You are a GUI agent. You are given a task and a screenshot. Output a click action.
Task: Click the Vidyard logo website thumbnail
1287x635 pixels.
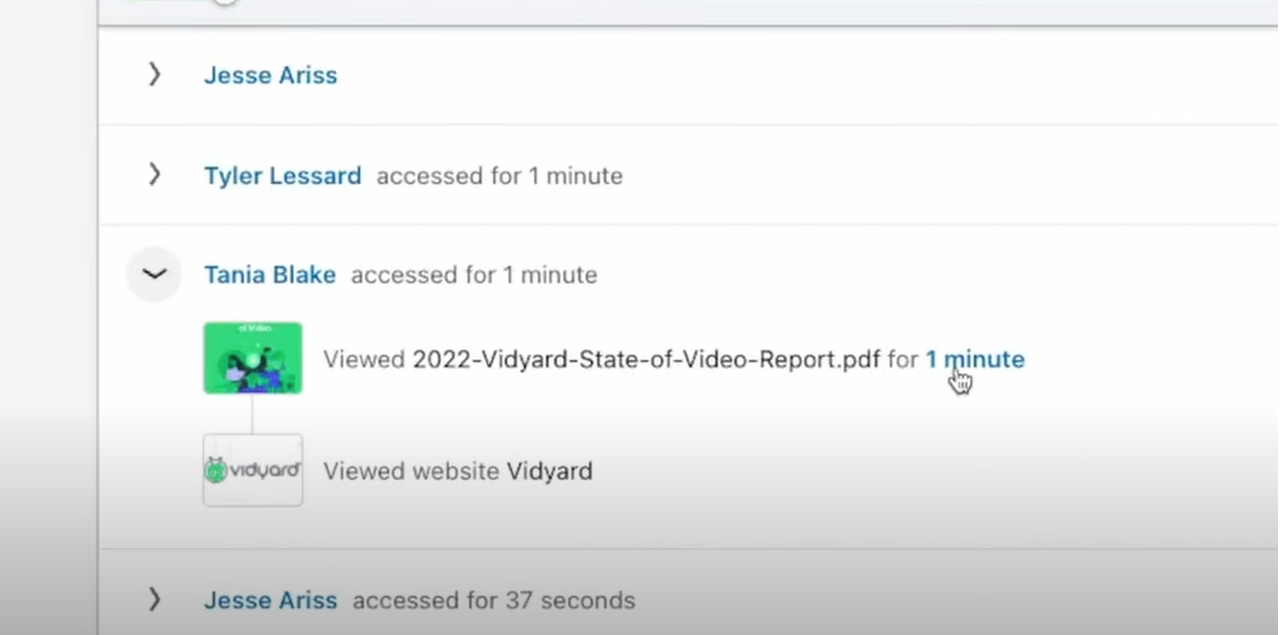pos(253,470)
